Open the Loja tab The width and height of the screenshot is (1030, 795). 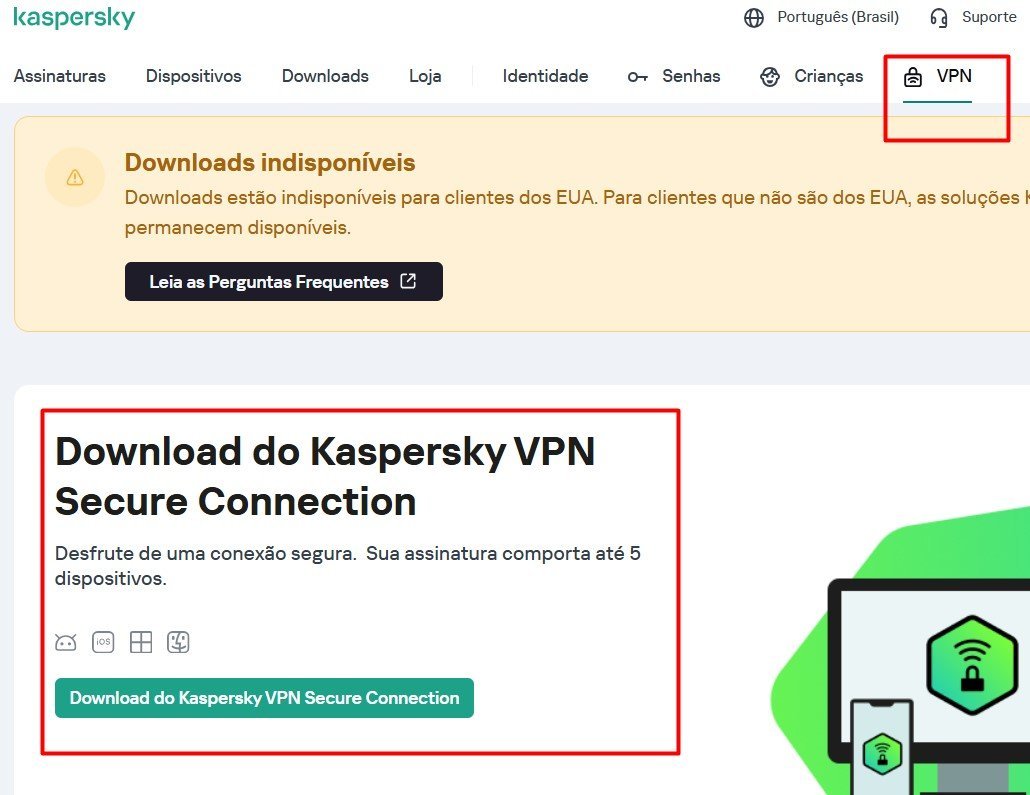[425, 76]
